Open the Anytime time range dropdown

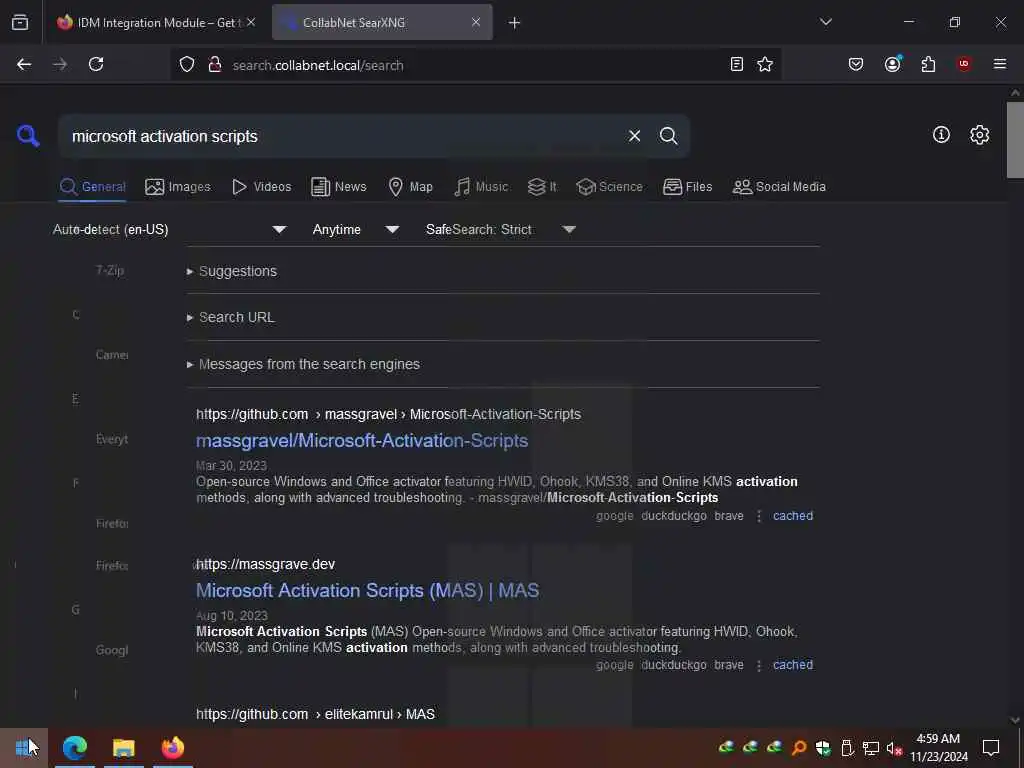(x=355, y=229)
